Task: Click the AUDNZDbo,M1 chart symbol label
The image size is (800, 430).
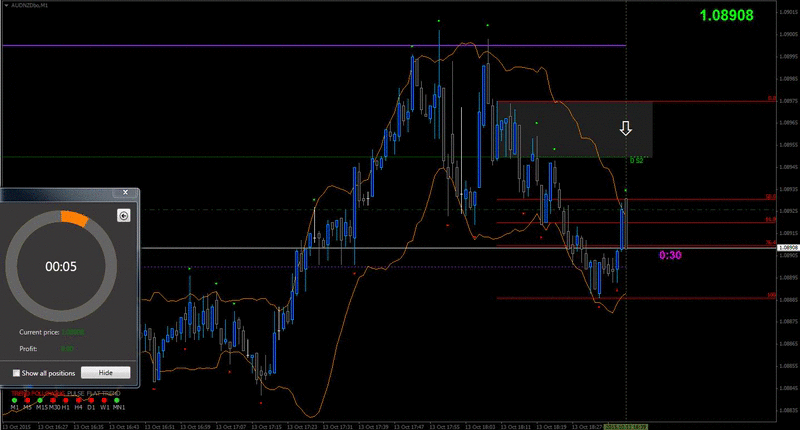Action: tap(30, 5)
